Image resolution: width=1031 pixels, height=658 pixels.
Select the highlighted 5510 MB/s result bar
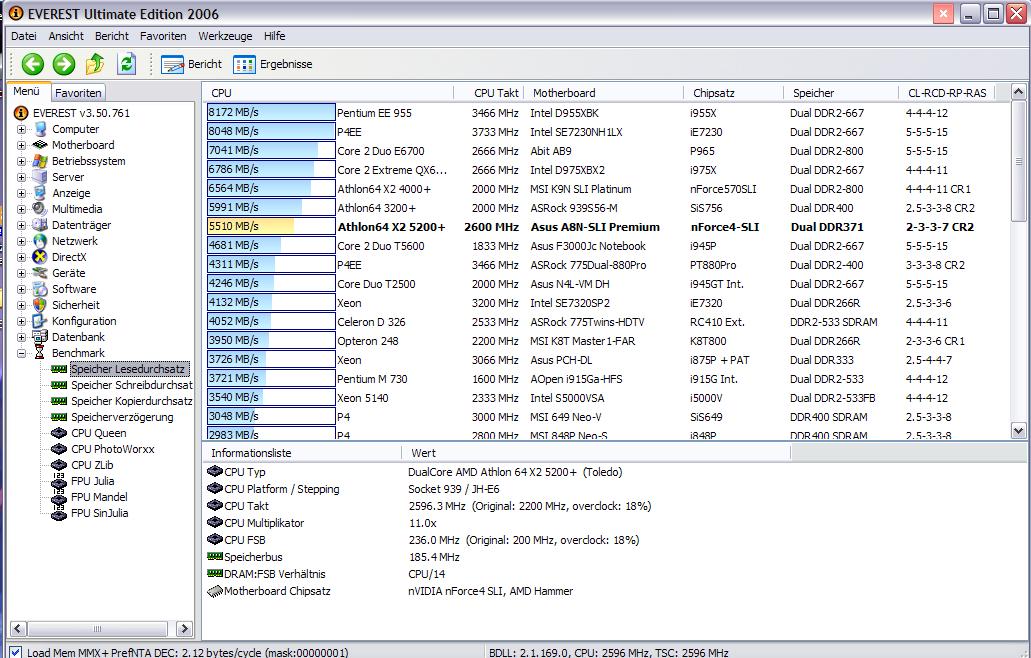(271, 227)
